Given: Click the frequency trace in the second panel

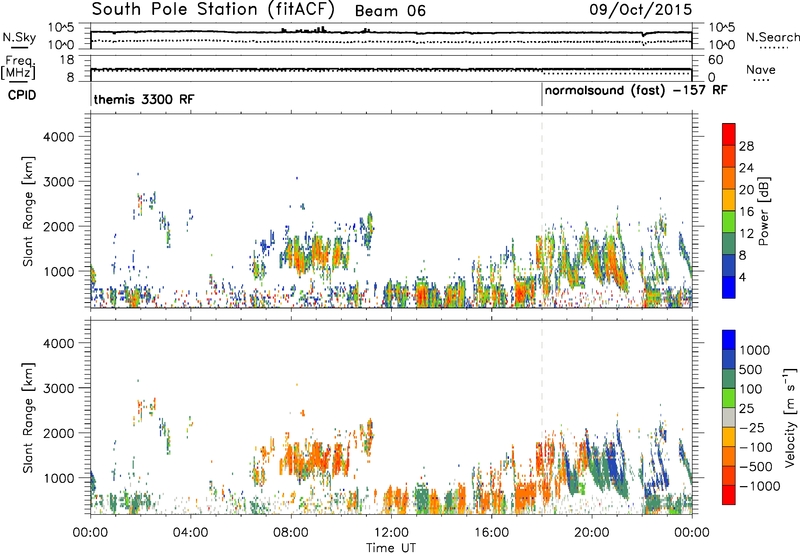Looking at the screenshot, I should pyautogui.click(x=391, y=69).
